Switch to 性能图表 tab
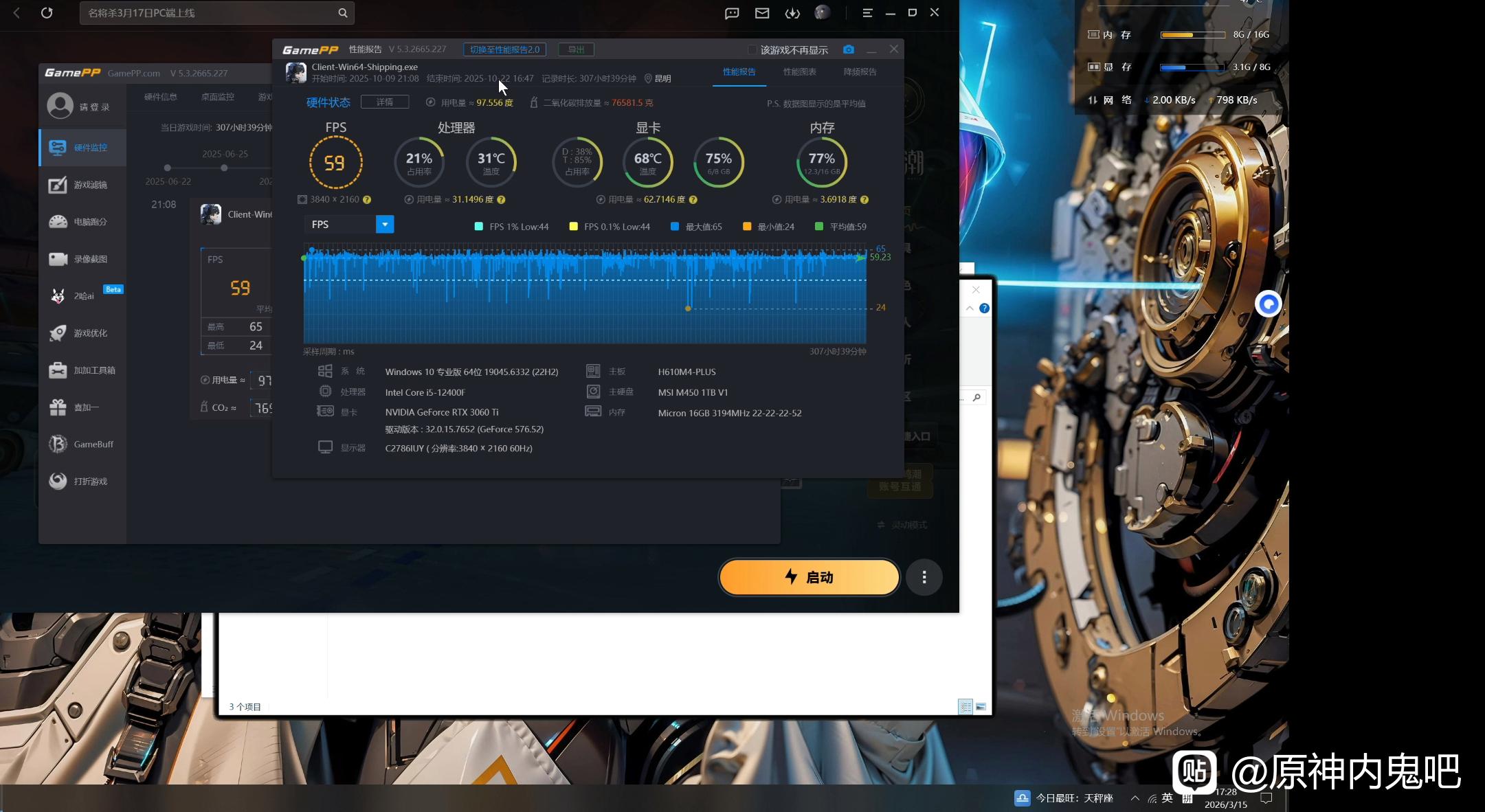Image resolution: width=1485 pixels, height=812 pixels. coord(799,72)
